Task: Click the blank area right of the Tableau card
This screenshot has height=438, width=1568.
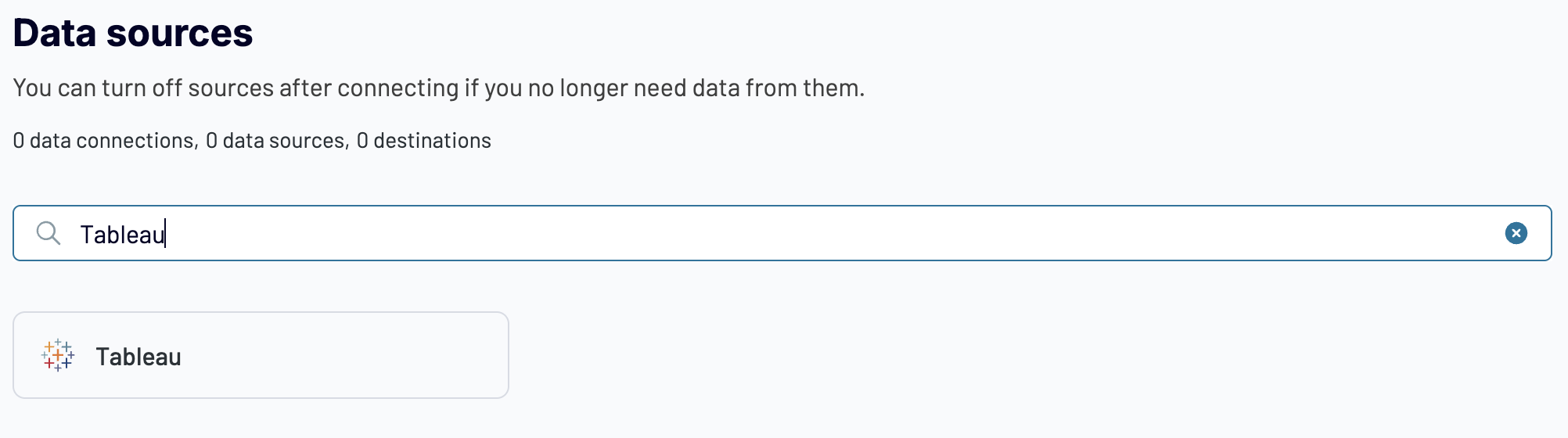Action: [x=1017, y=356]
